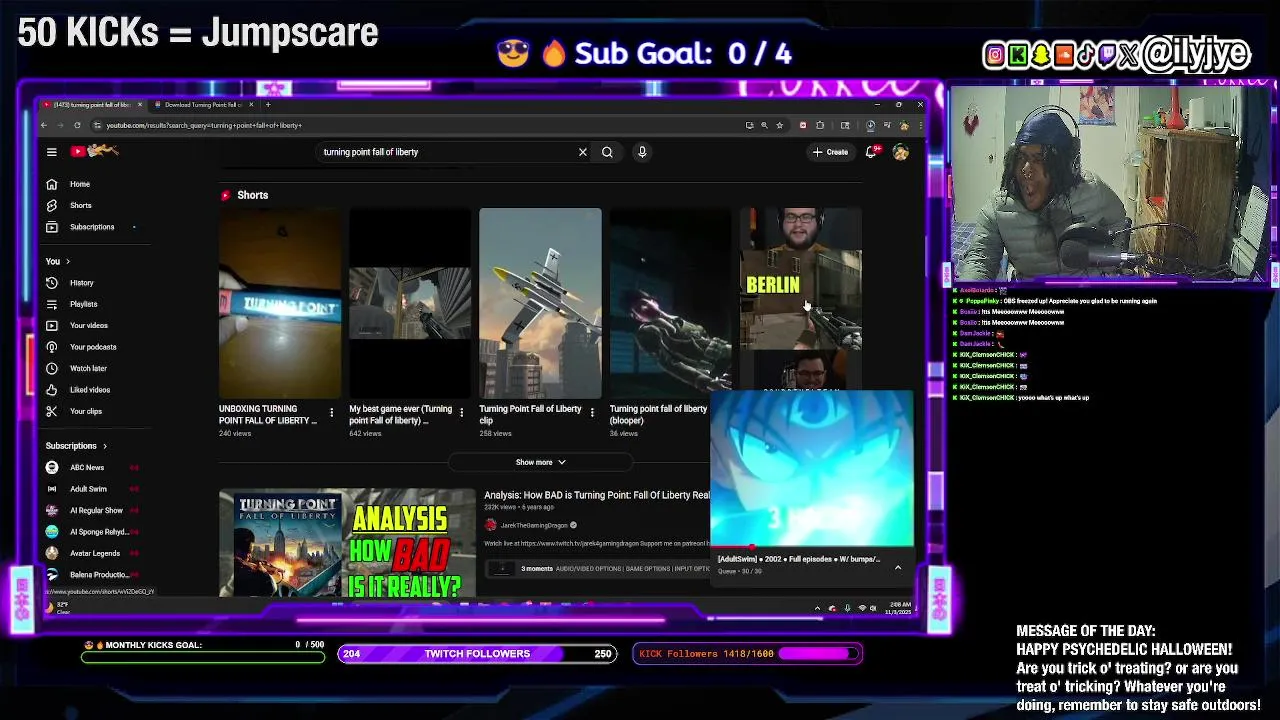Expand Shorts with Show more
Screen dimensions: 1280x720
540,462
